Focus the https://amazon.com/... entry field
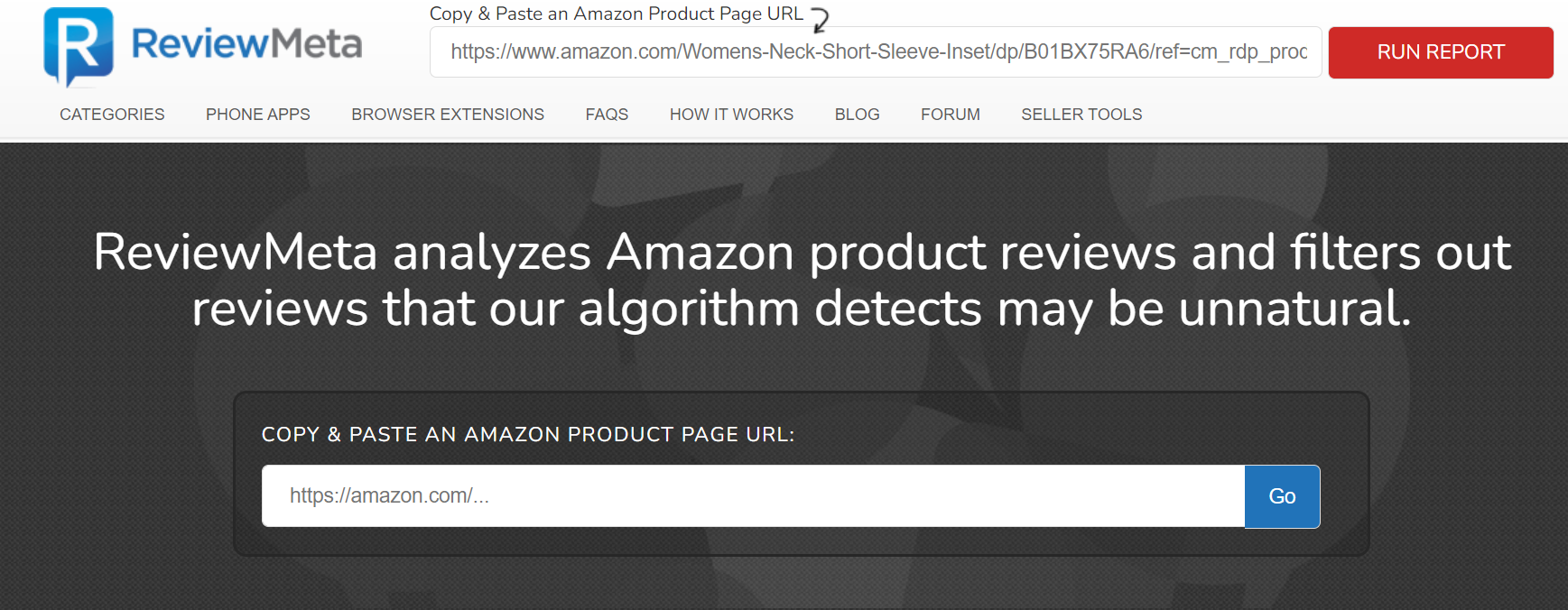 [753, 496]
